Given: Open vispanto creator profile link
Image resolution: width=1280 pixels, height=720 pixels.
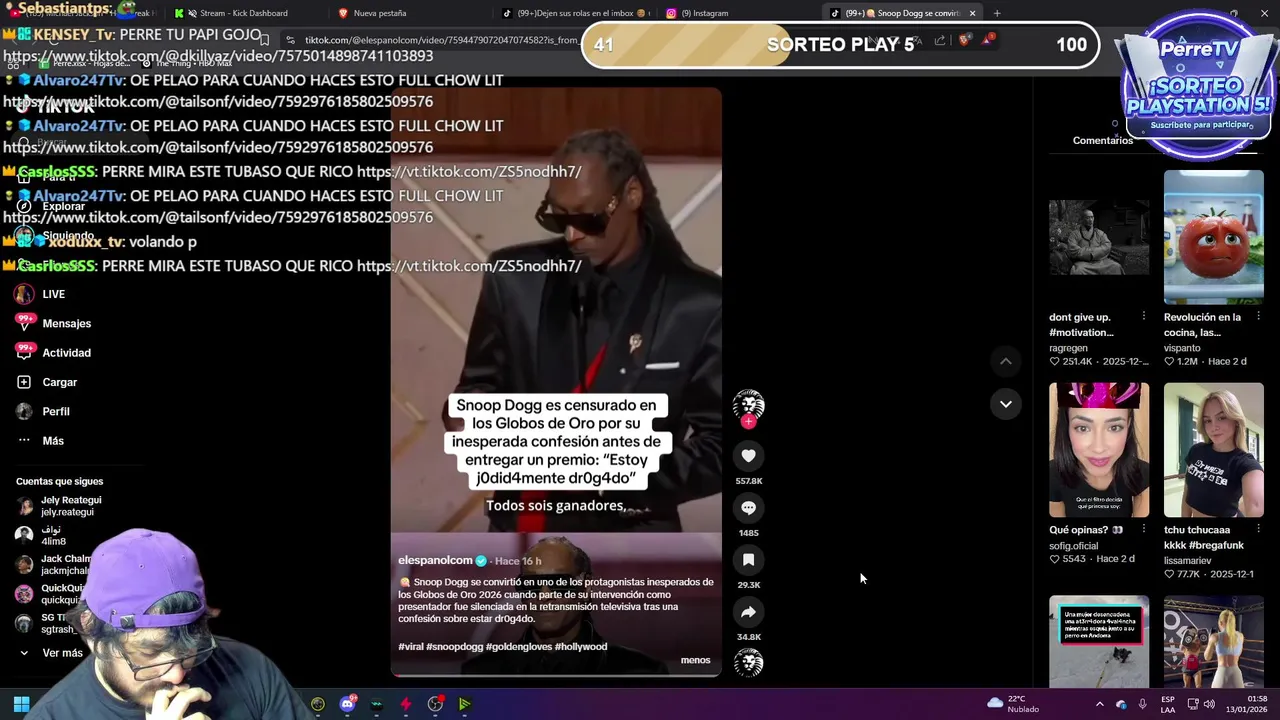Looking at the screenshot, I should [x=1182, y=348].
